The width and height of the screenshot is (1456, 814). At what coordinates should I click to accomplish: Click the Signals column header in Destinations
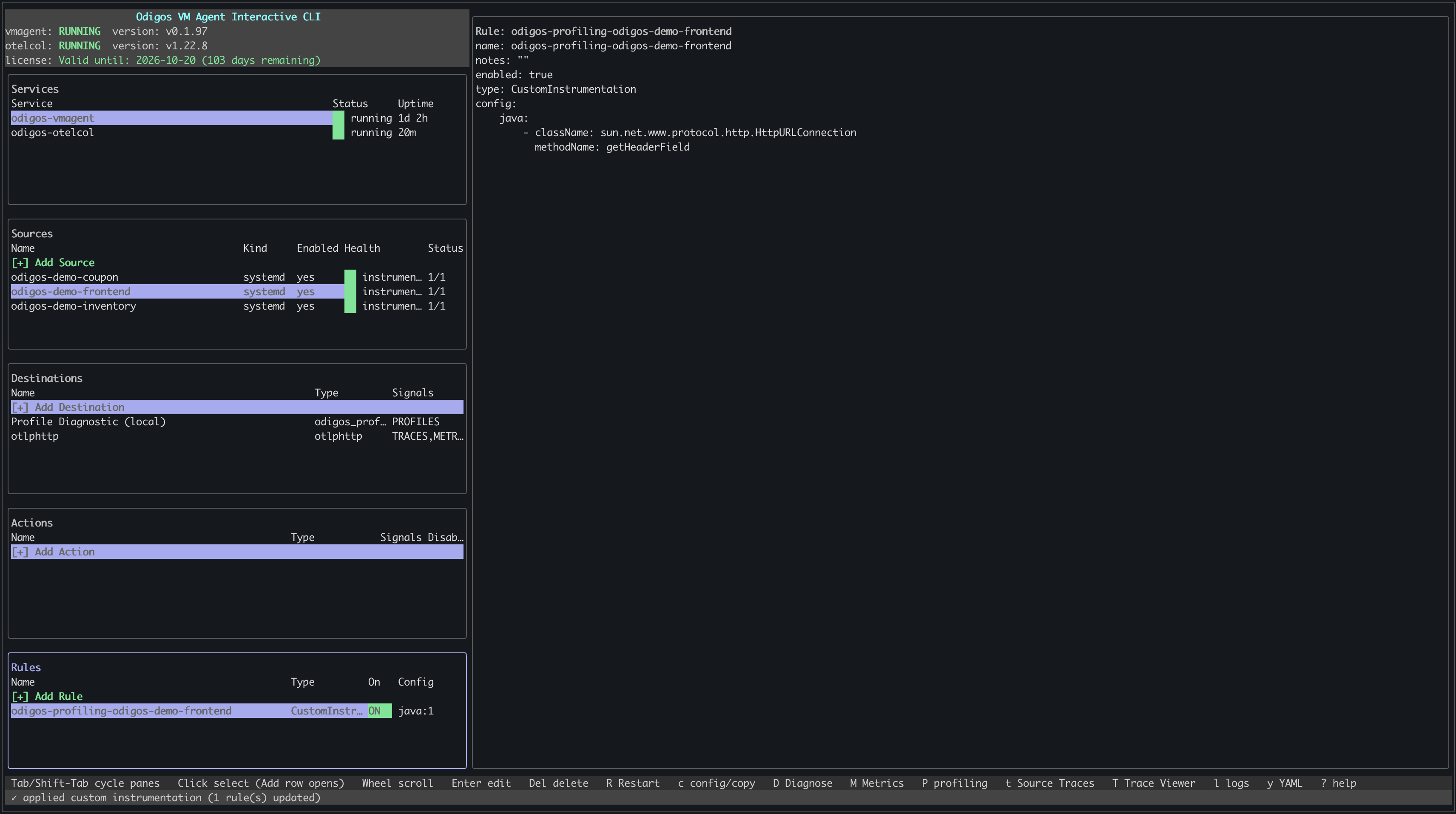[x=412, y=393]
